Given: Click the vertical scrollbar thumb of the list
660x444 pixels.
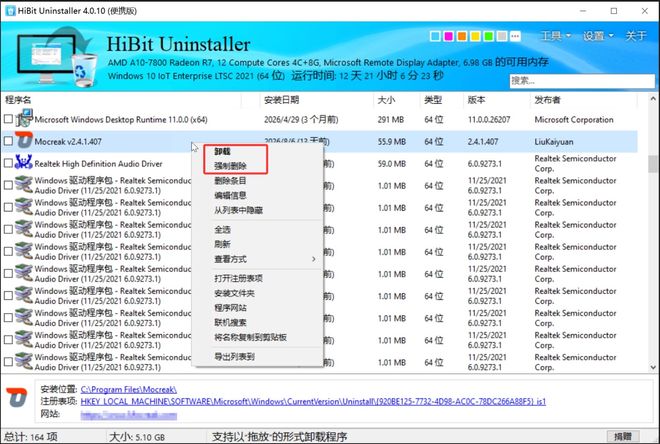Looking at the screenshot, I should [x=653, y=163].
